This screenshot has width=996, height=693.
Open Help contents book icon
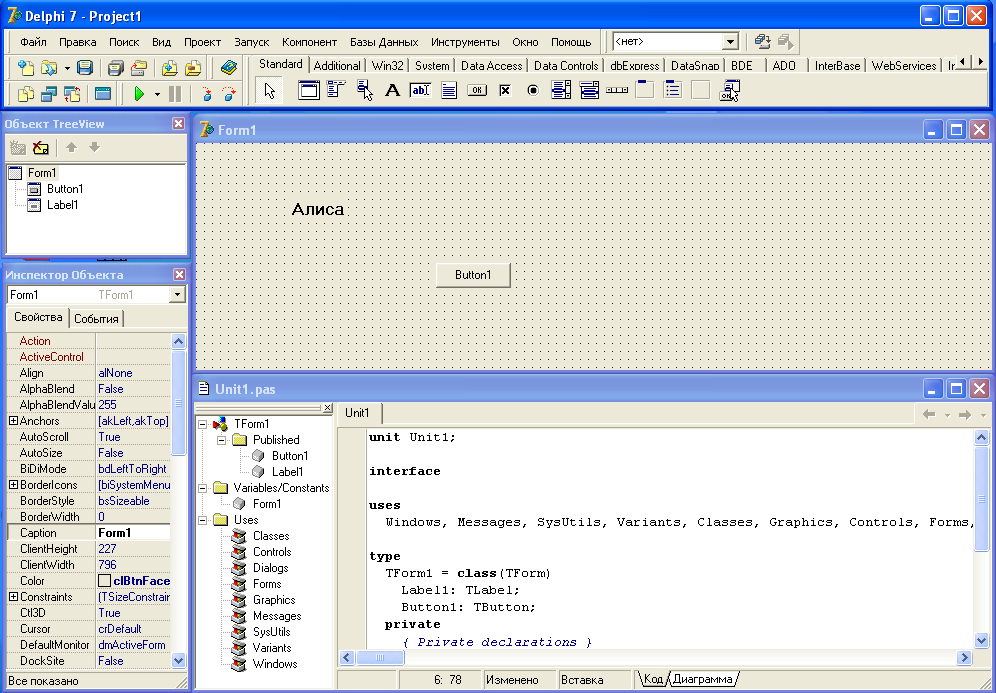(x=228, y=67)
